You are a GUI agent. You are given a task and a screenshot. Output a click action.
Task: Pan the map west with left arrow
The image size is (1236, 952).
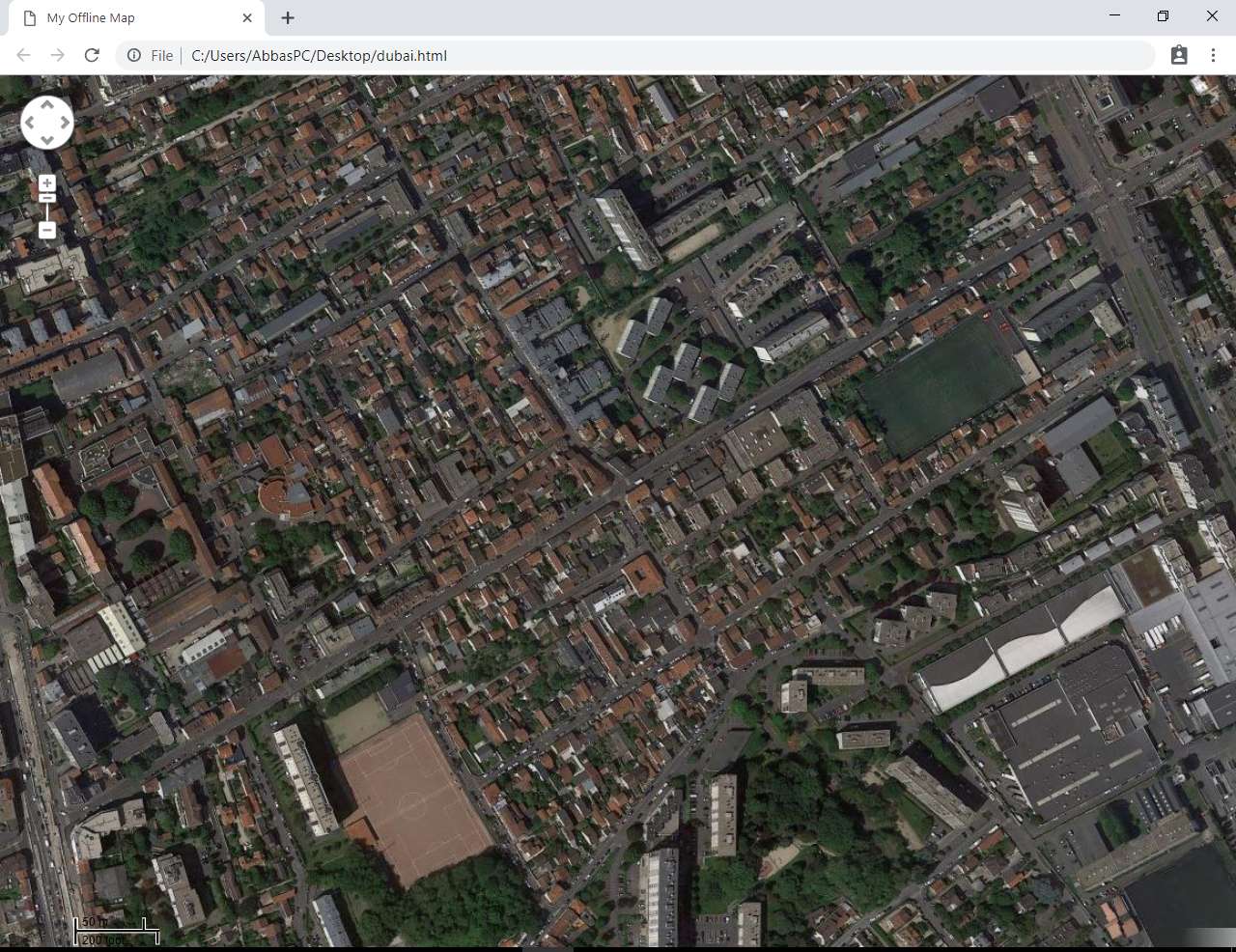click(29, 123)
